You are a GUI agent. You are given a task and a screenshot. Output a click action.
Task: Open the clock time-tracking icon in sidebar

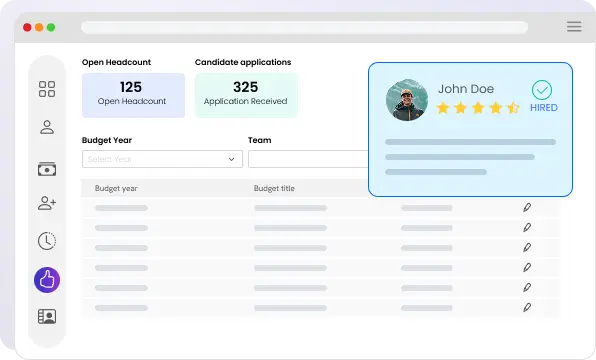[x=47, y=241]
